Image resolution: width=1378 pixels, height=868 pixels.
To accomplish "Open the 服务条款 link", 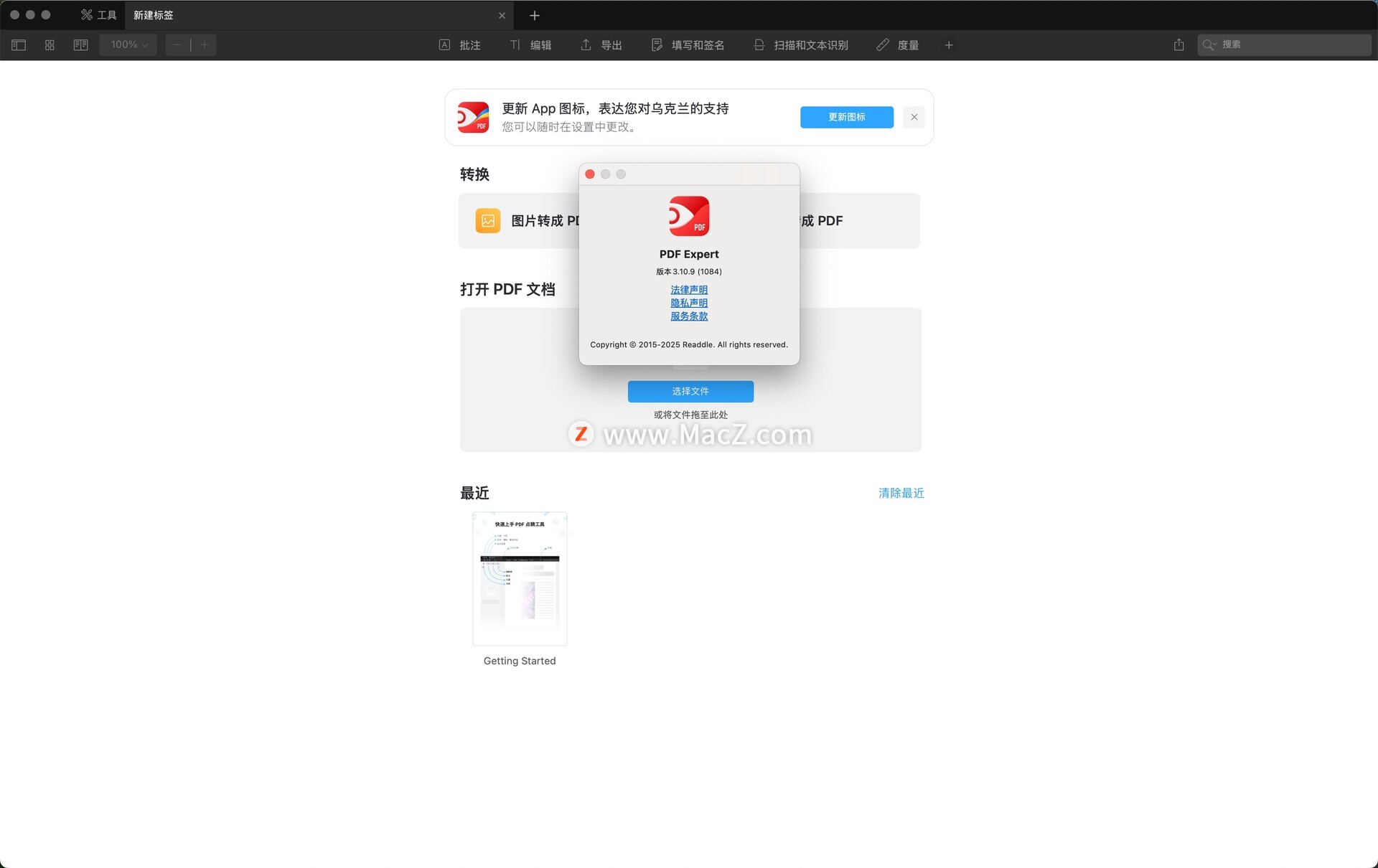I will tap(689, 316).
